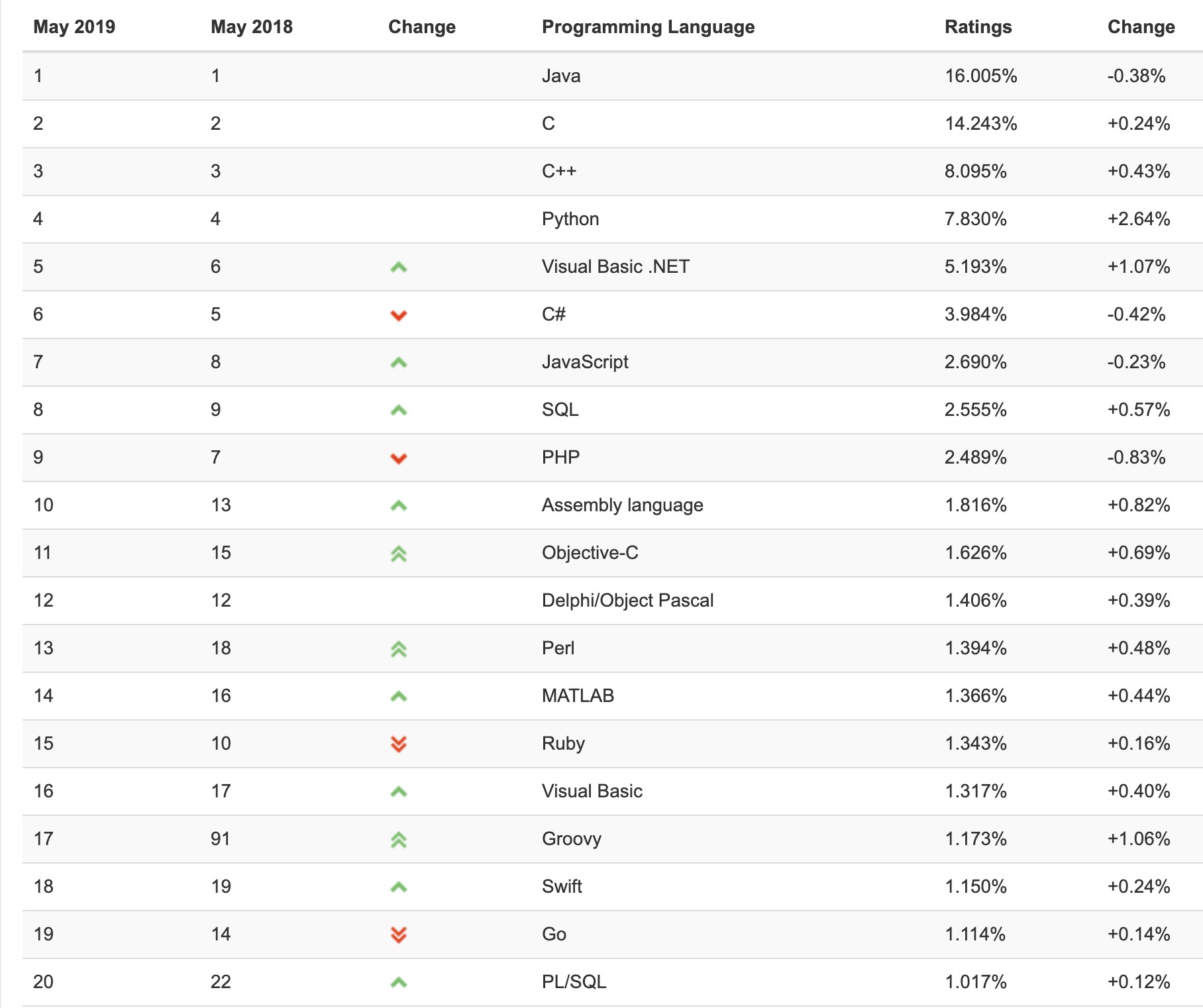Viewport: 1203px width, 1008px height.
Task: Click the Java language entry
Action: (x=561, y=76)
